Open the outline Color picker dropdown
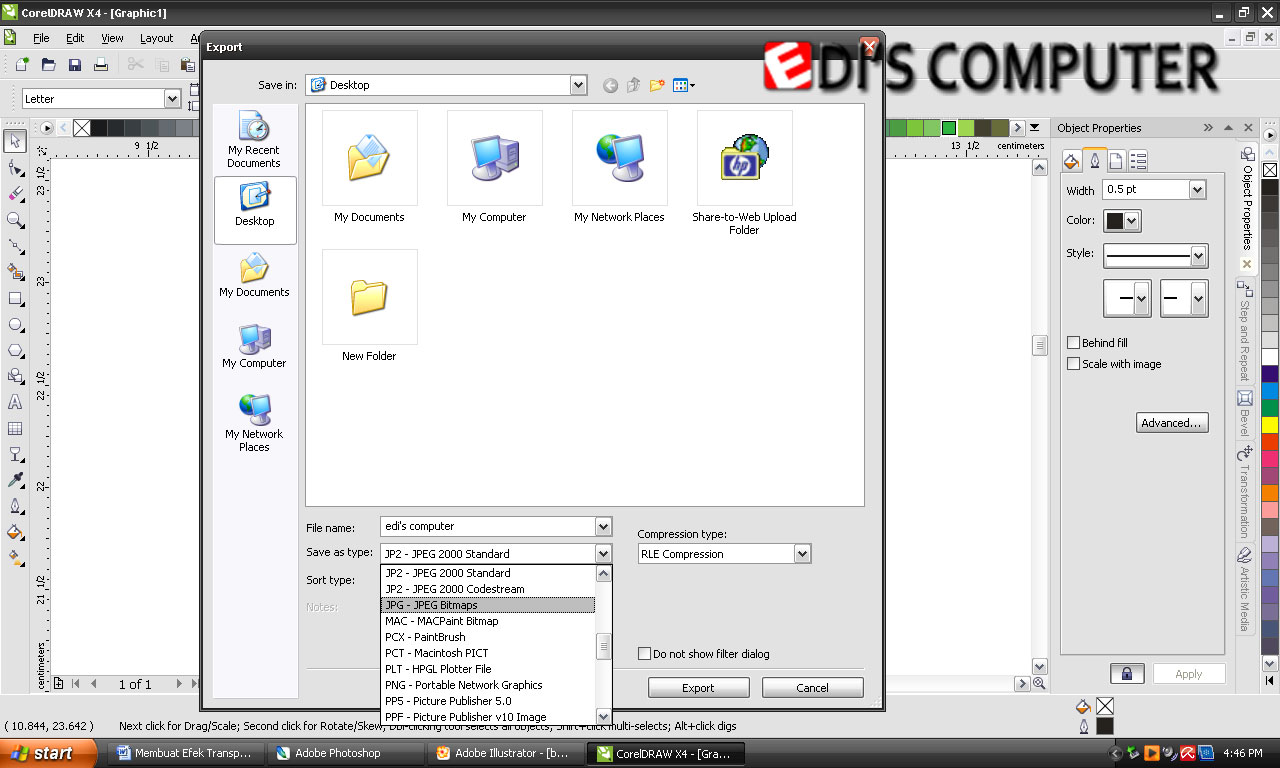Viewport: 1280px width, 768px height. (x=1132, y=221)
